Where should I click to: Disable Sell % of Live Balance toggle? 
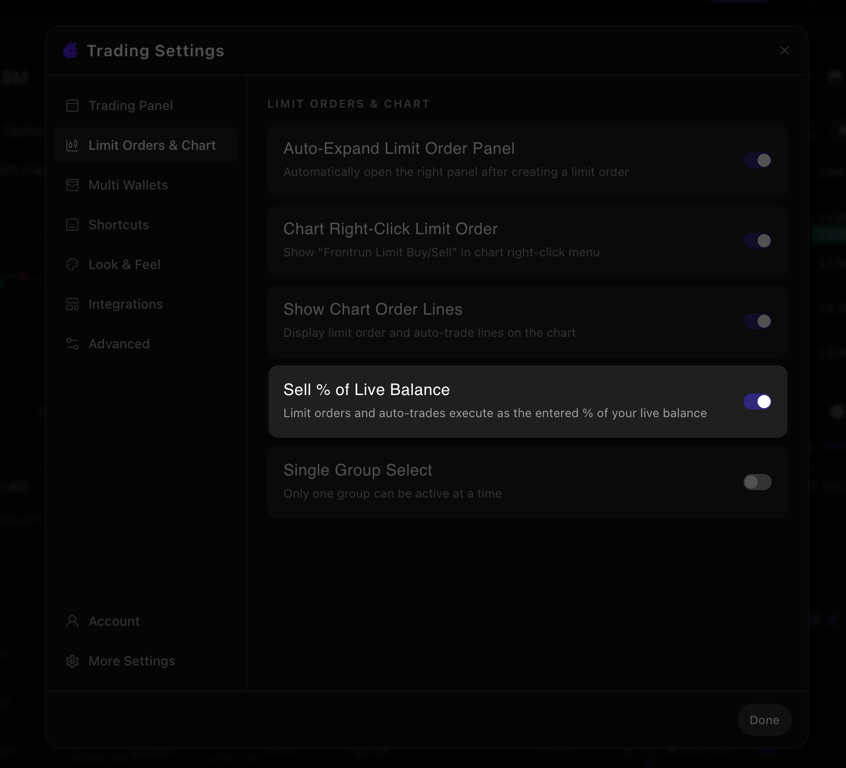[758, 402]
